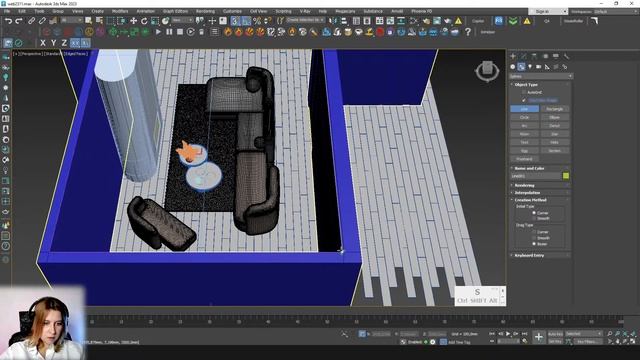640x360 pixels.
Task: Select the Cameras category icon
Action: tap(538, 67)
